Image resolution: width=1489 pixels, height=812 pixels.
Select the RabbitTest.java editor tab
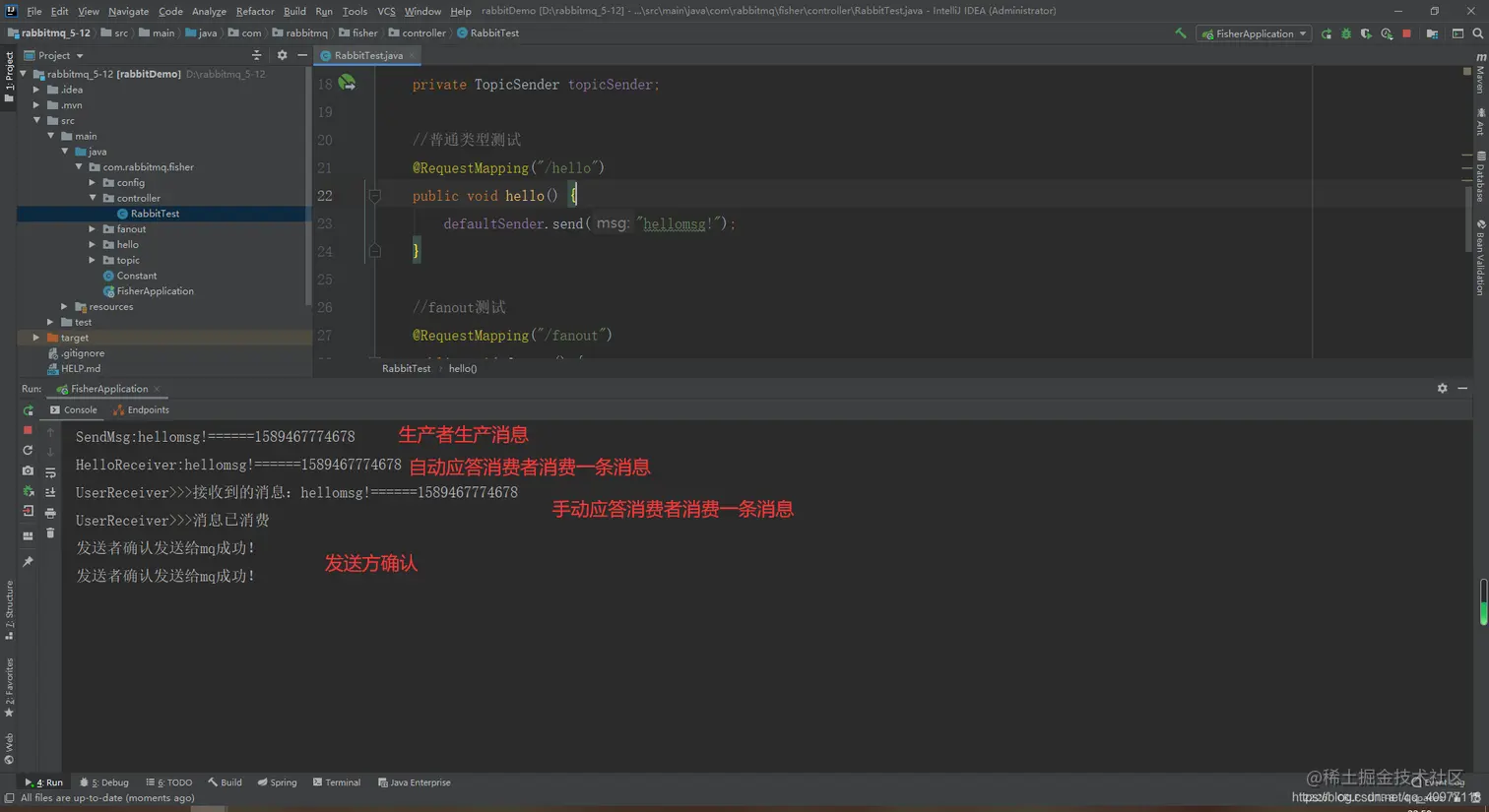coord(368,56)
